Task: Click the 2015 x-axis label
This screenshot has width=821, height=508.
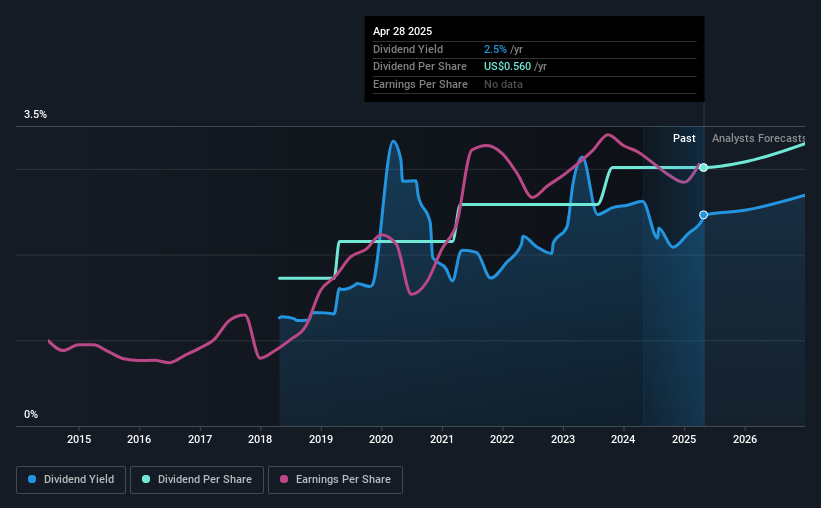Action: 79,439
